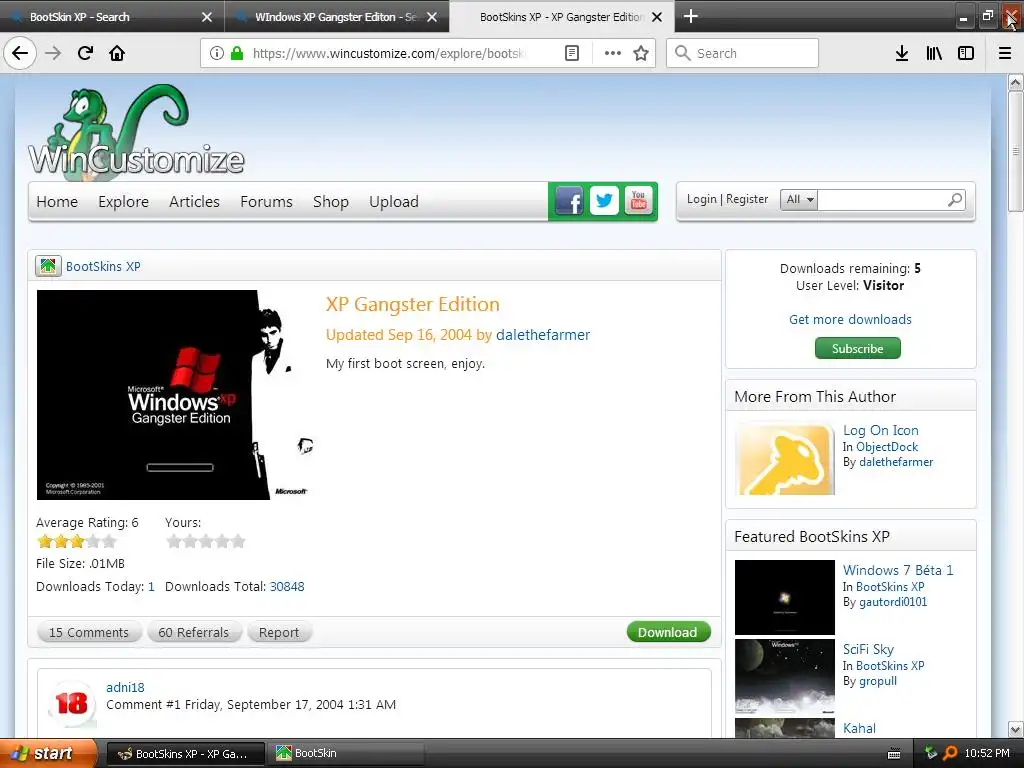Open the SciFi Sky link
The height and width of the screenshot is (768, 1024).
pyautogui.click(x=868, y=649)
